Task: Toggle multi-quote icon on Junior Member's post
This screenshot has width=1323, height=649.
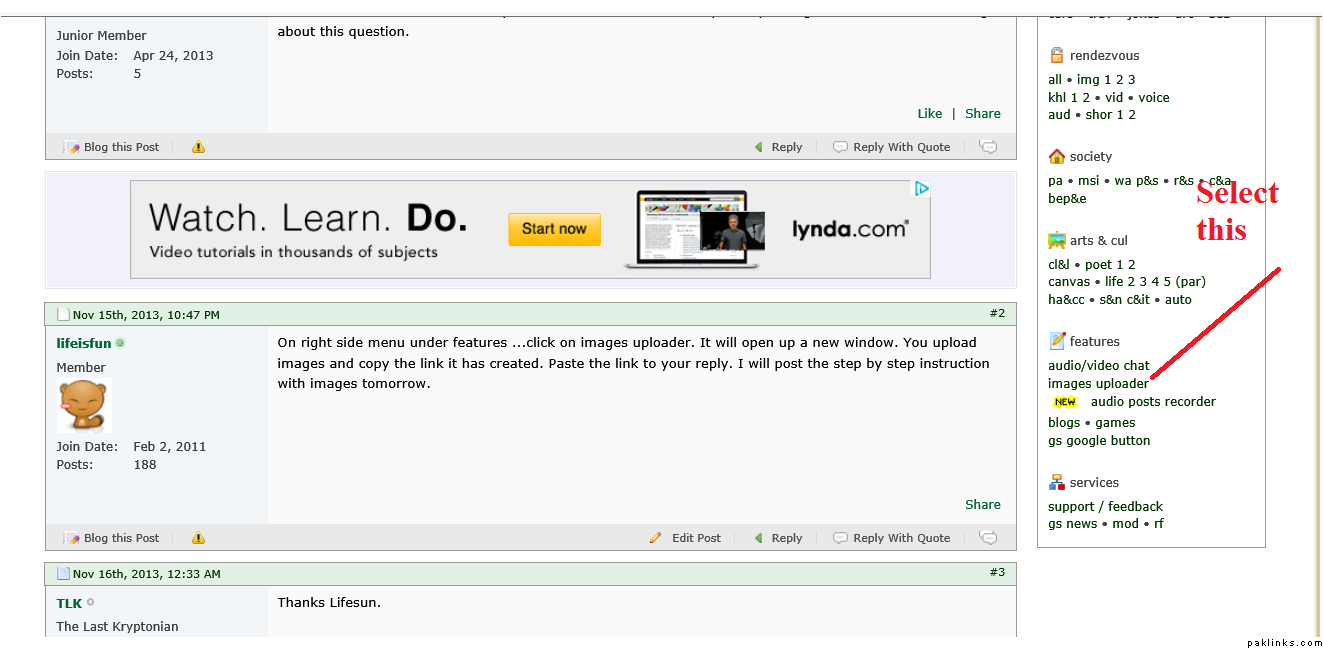Action: point(988,147)
